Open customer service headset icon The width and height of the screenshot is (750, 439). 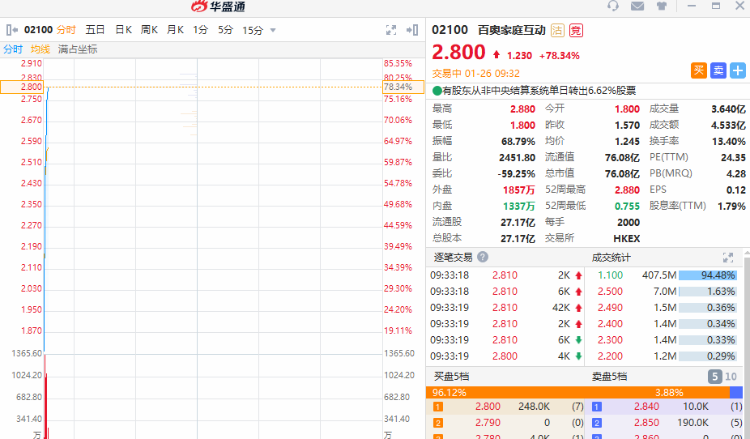pos(612,6)
